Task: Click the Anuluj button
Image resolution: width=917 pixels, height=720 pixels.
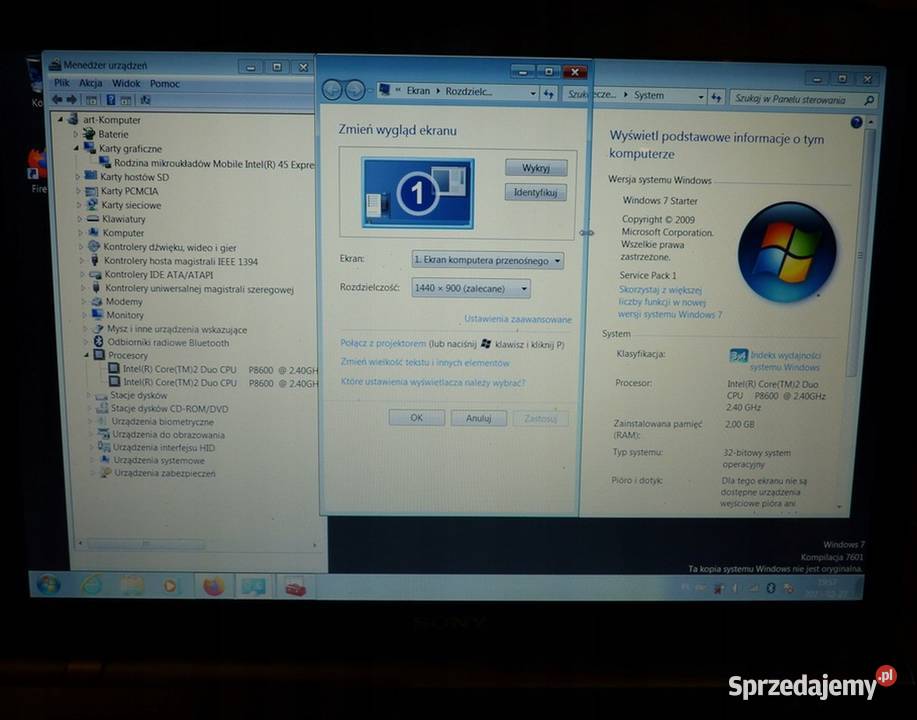Action: click(x=478, y=418)
